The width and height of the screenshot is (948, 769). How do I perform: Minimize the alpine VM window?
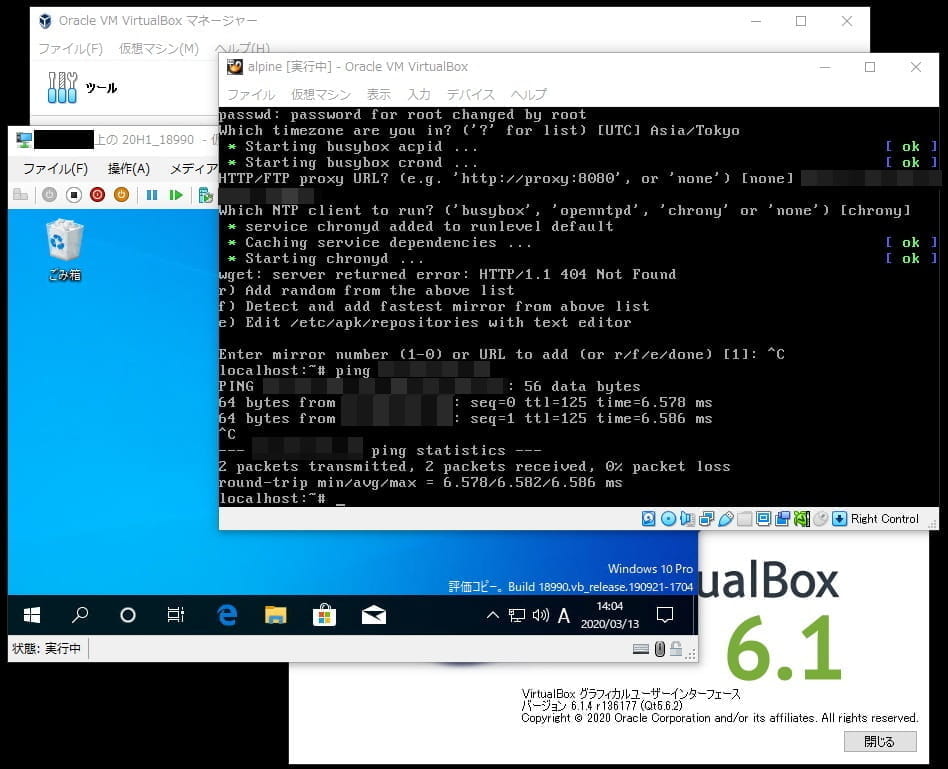click(x=825, y=67)
